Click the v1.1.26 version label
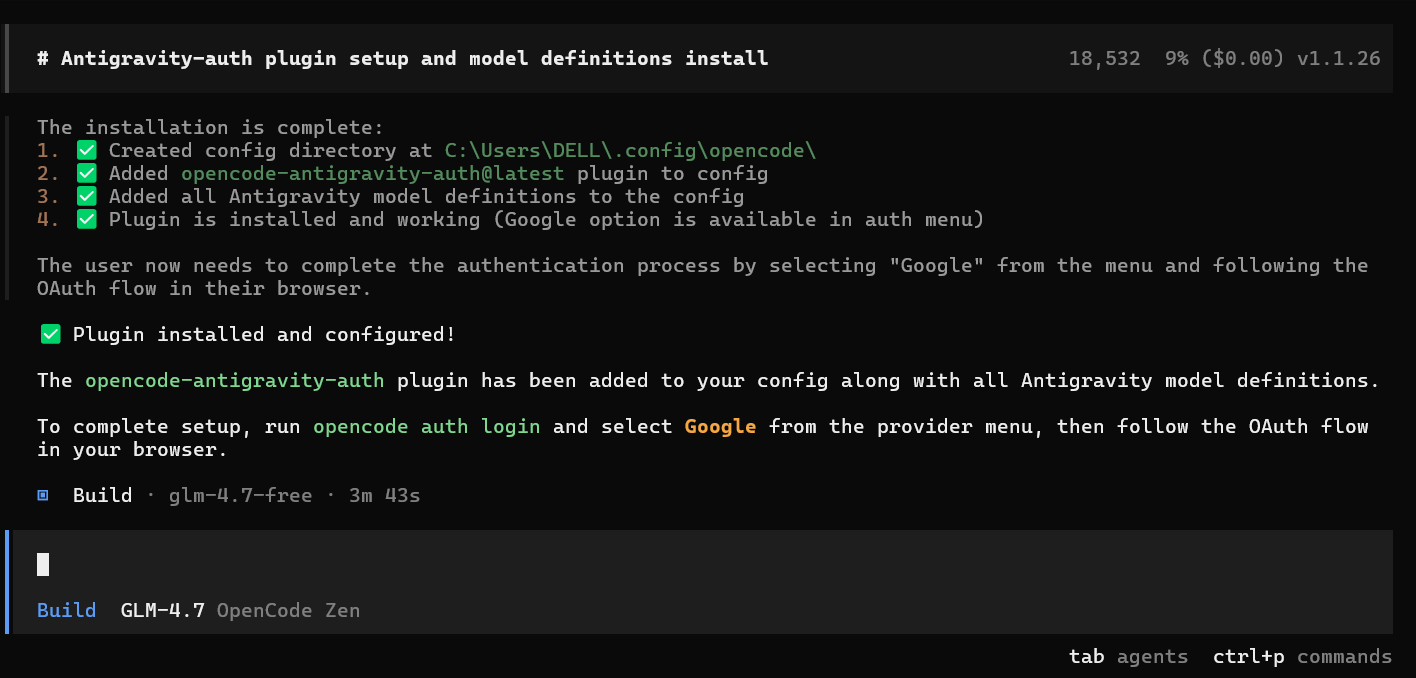Image resolution: width=1416 pixels, height=678 pixels. click(1339, 58)
